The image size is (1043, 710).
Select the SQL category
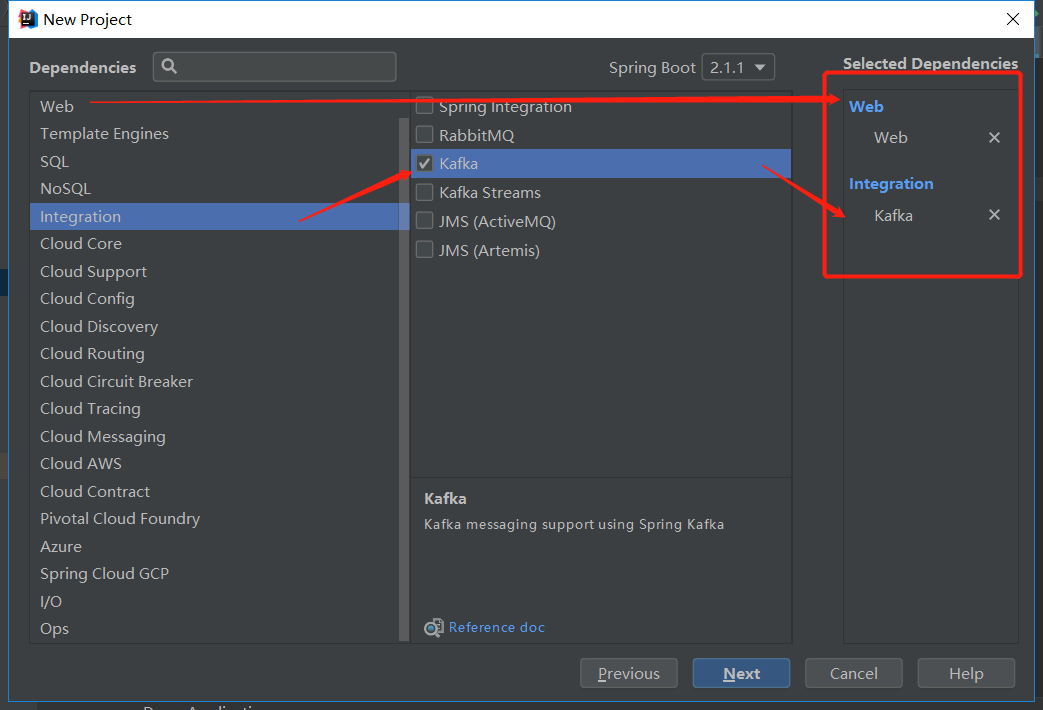tap(214, 162)
